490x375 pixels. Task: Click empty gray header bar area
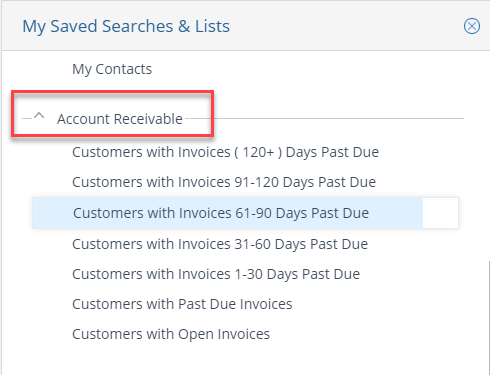(x=347, y=26)
